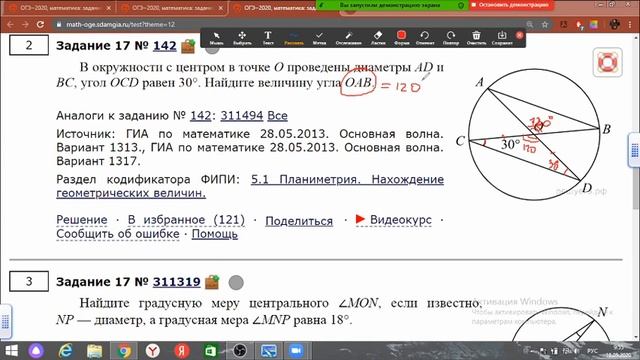
Task: Click the Все analogs link
Action: point(277,116)
